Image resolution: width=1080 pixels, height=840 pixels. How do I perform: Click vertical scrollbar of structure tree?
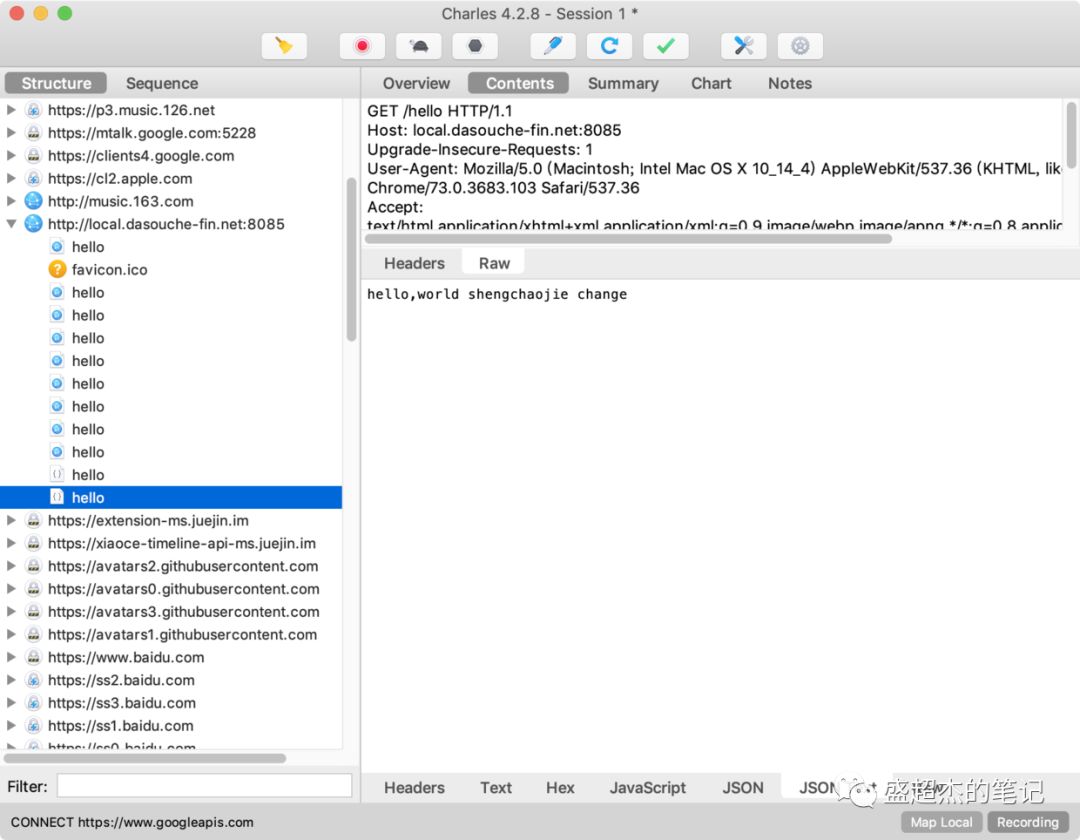tap(351, 260)
